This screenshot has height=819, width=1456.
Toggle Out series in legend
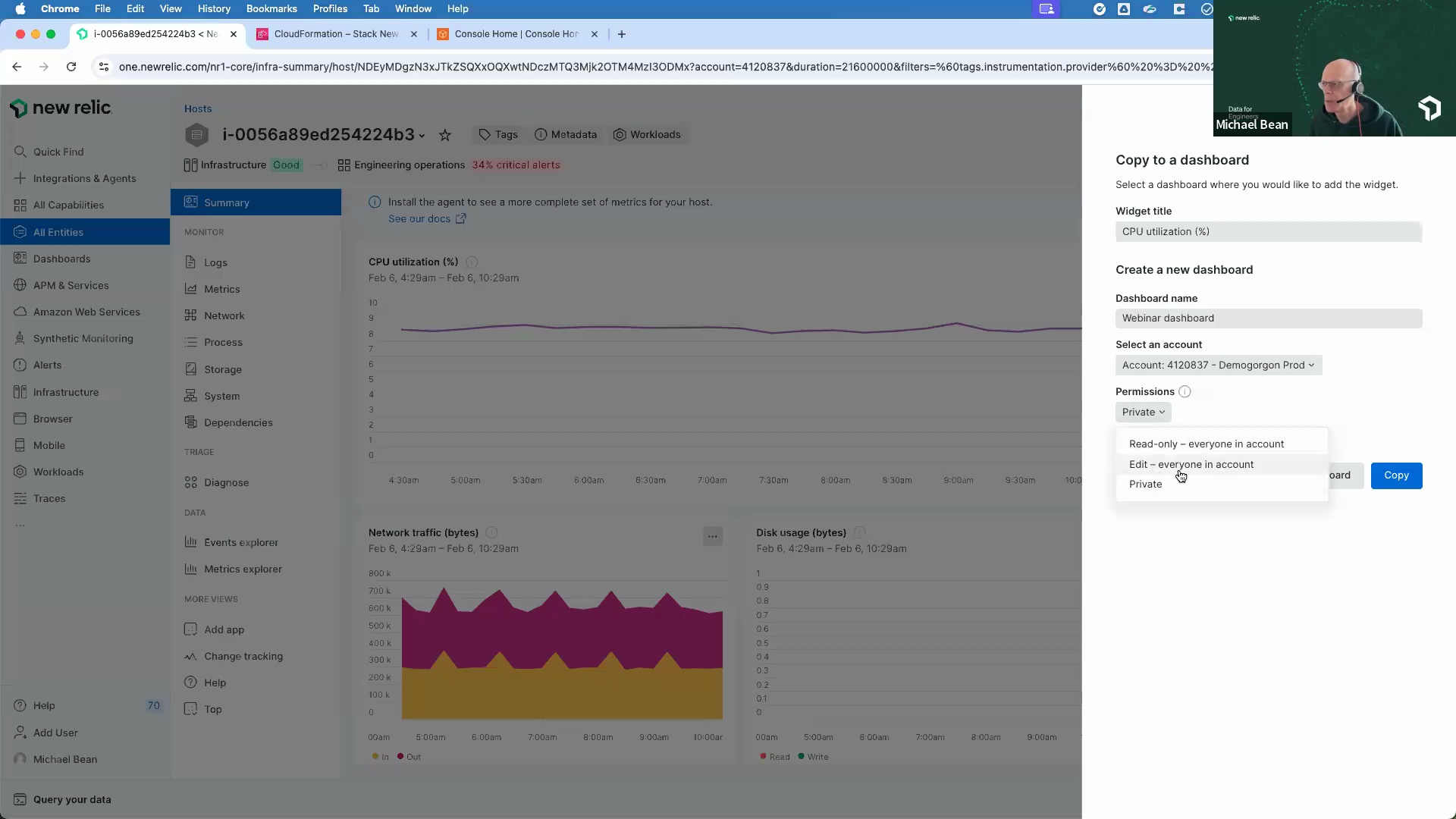point(409,757)
